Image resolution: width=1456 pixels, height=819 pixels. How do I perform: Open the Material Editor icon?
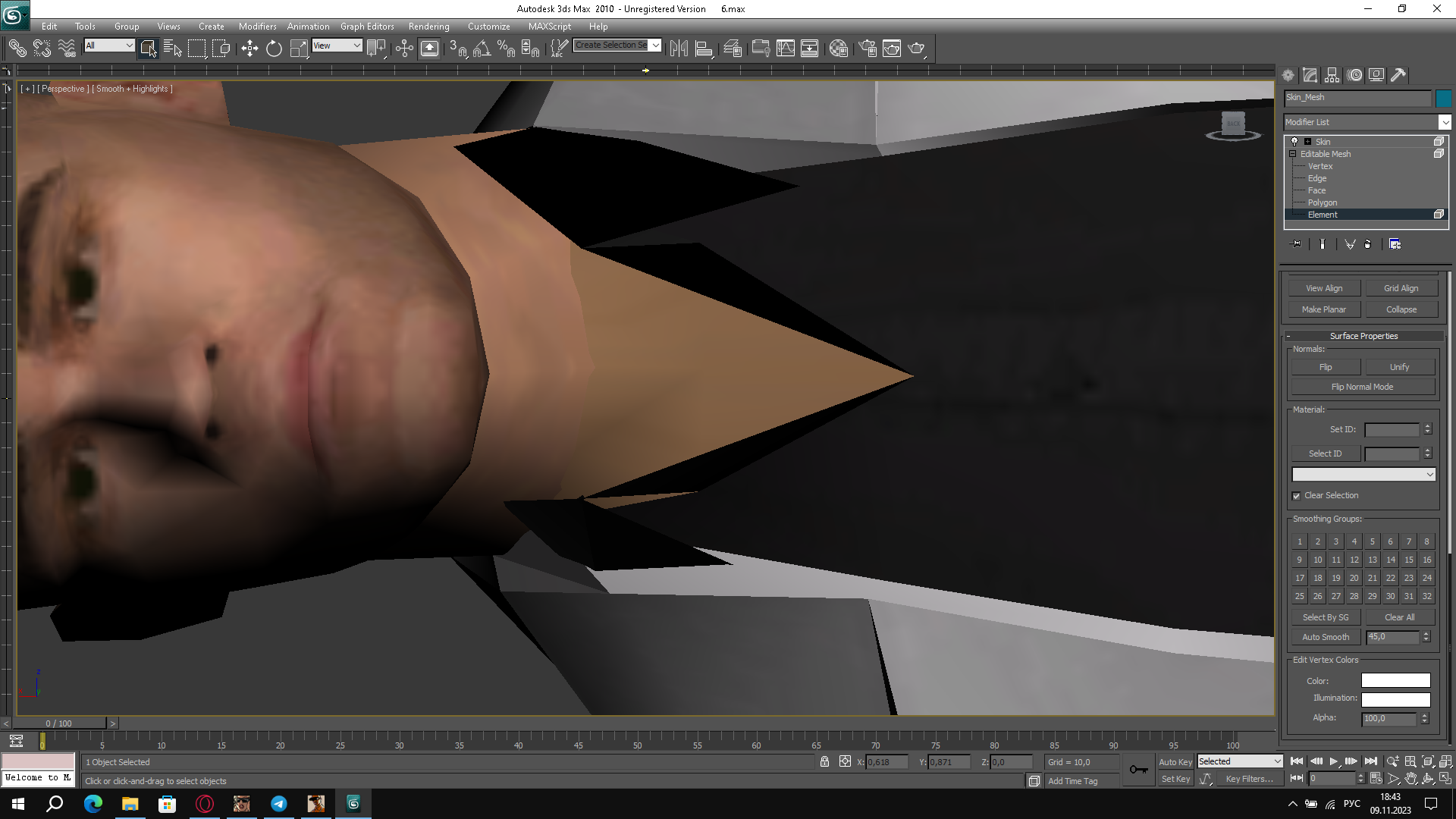[838, 49]
